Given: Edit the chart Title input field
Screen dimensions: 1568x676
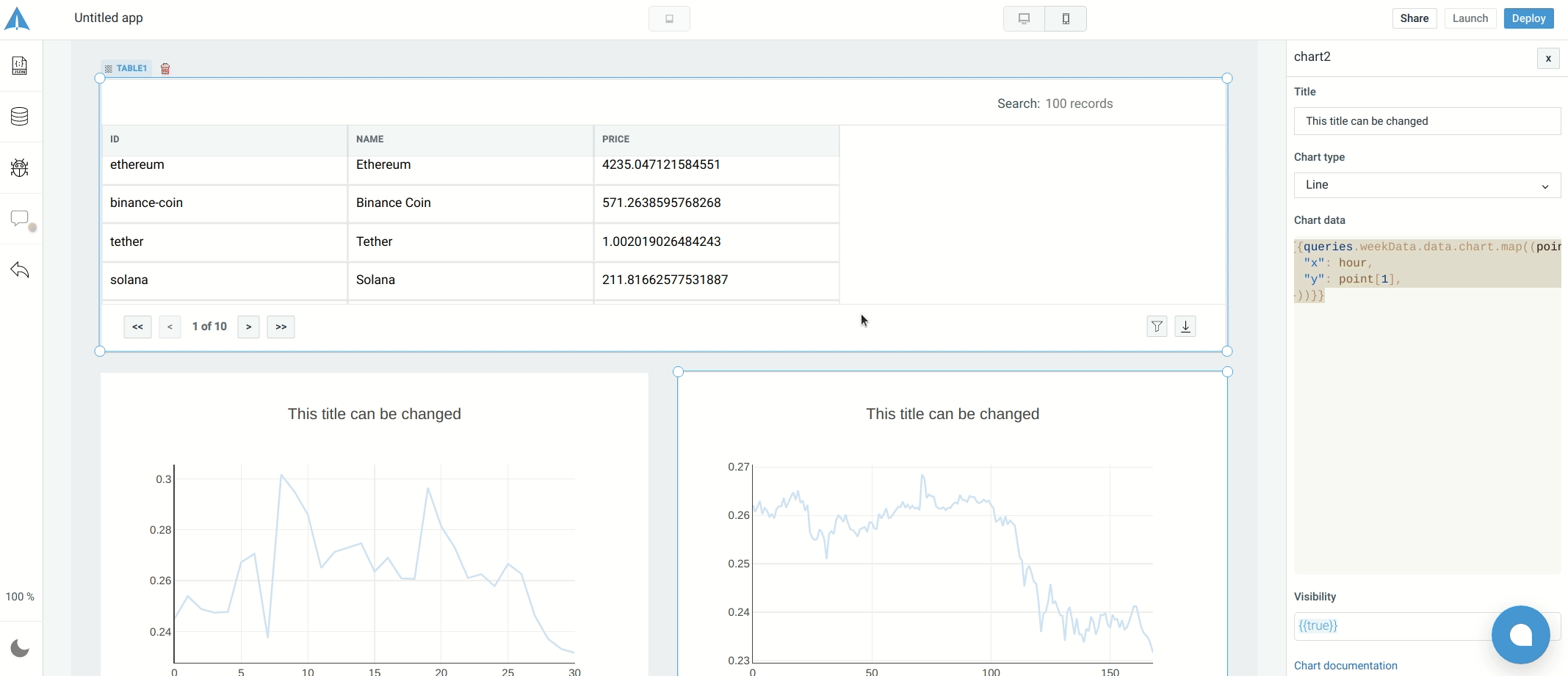Looking at the screenshot, I should [x=1427, y=121].
